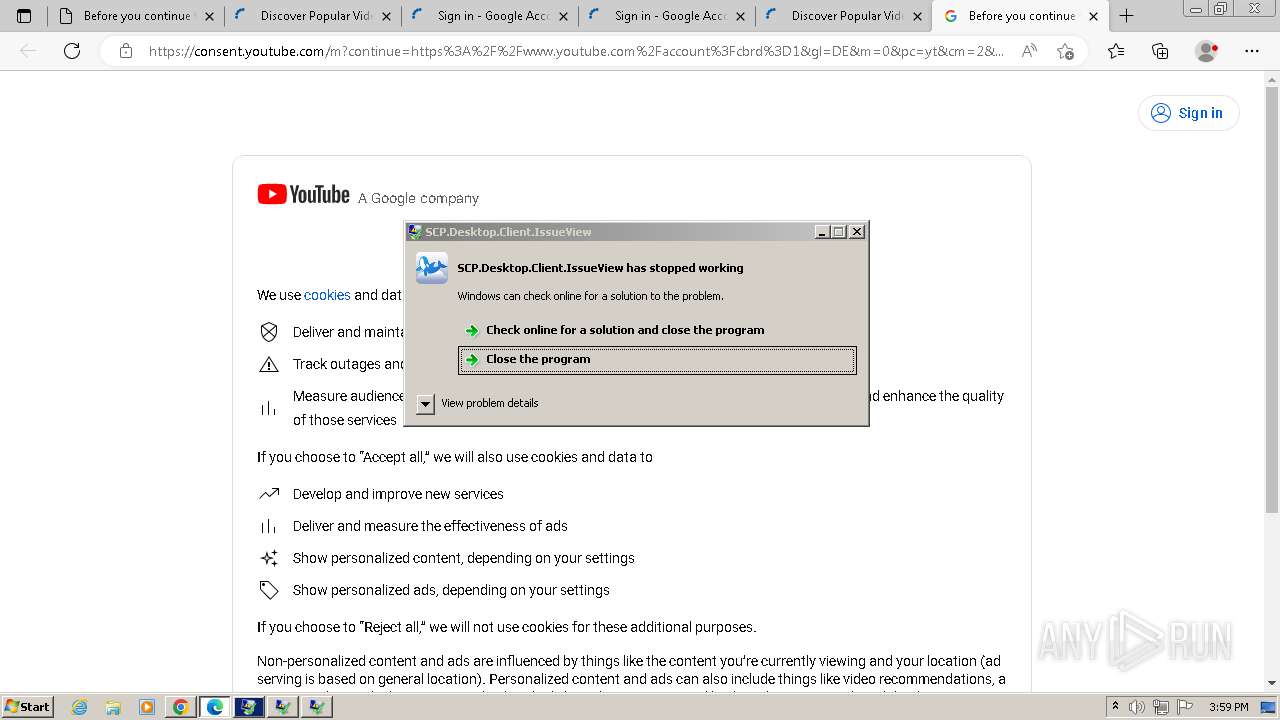The width and height of the screenshot is (1280, 720).
Task: Open the Edge tab actions menu icon
Action: (24, 16)
